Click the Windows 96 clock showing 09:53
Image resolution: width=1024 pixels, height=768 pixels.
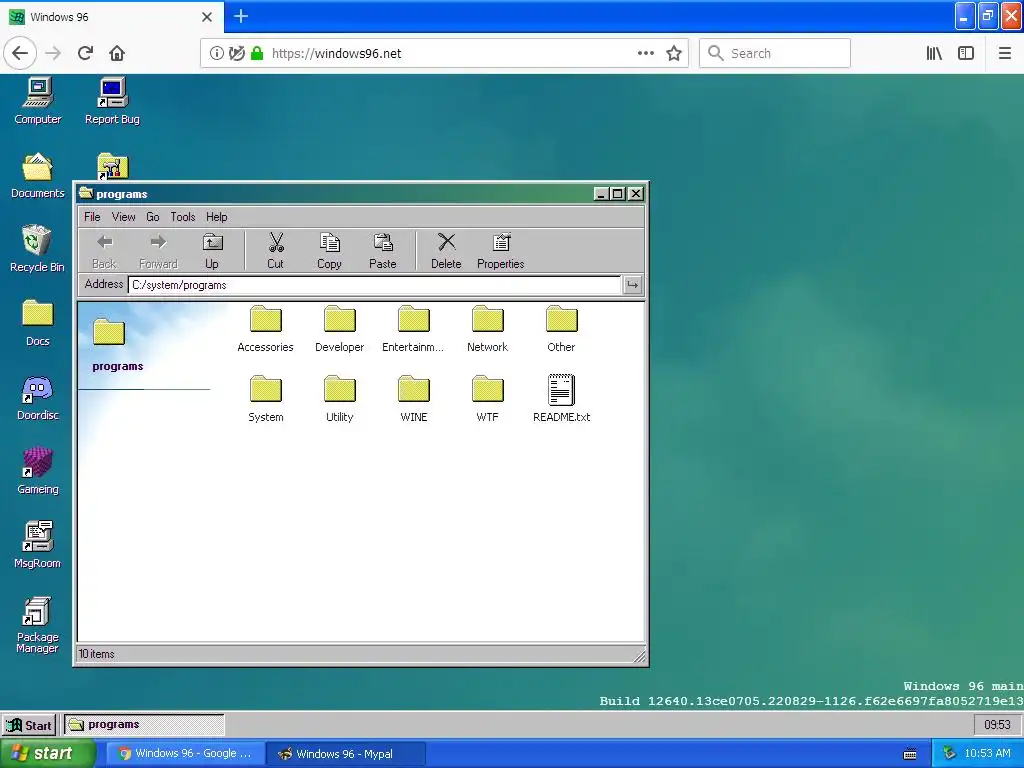click(x=997, y=725)
